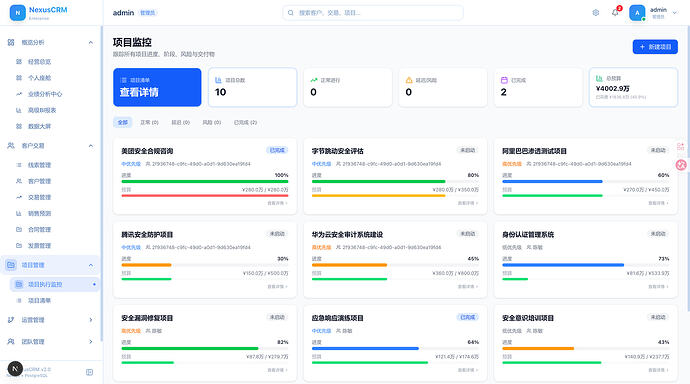The height and width of the screenshot is (384, 690).
Task: Open 查看详情 link on 字节跳动安全评估 card
Action: pos(468,203)
